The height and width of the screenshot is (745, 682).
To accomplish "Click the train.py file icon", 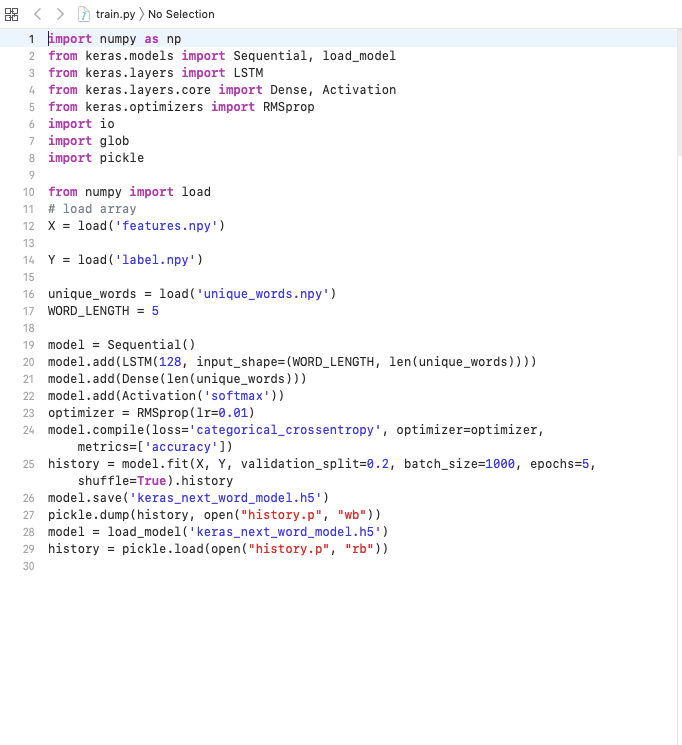I will click(84, 14).
